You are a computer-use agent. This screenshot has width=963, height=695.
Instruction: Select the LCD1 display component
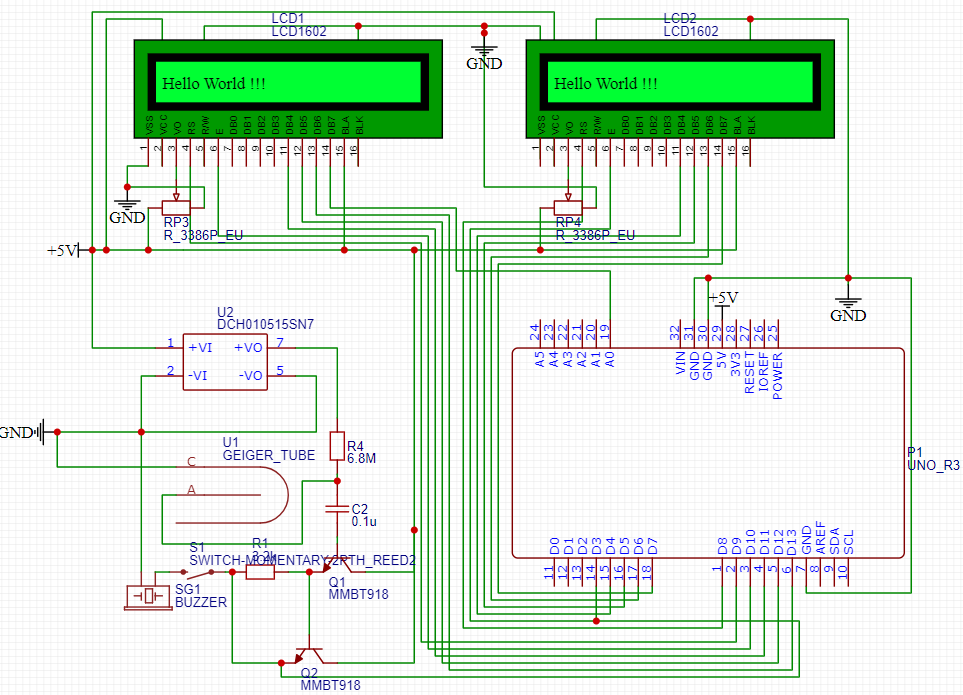[x=288, y=88]
